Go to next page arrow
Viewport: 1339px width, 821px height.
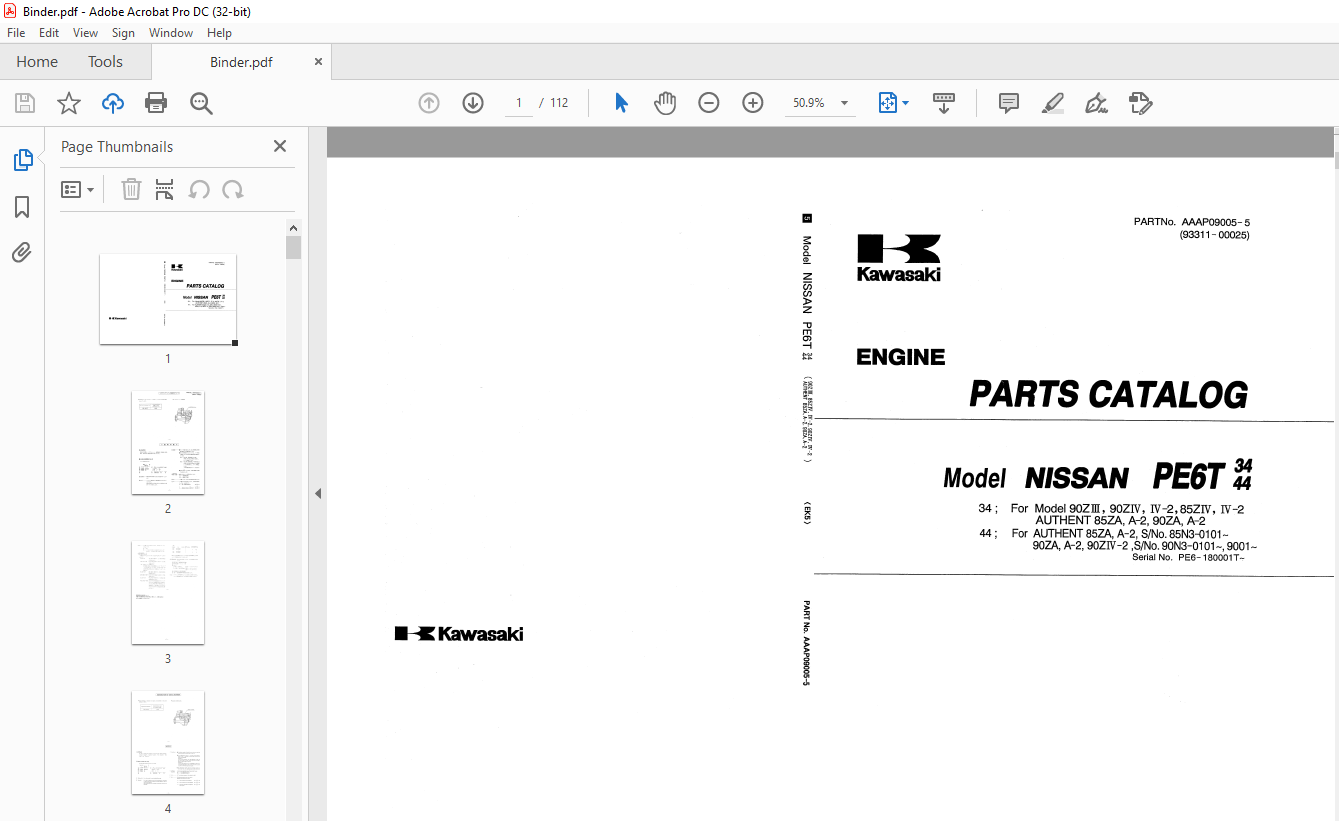473,103
